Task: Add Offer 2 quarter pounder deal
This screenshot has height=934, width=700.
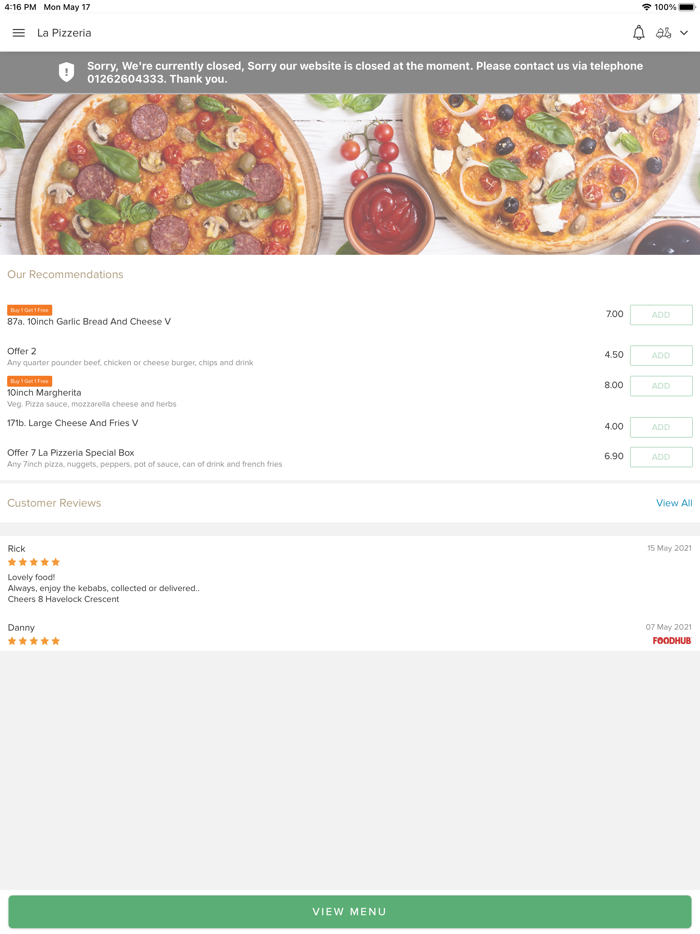Action: (x=660, y=355)
